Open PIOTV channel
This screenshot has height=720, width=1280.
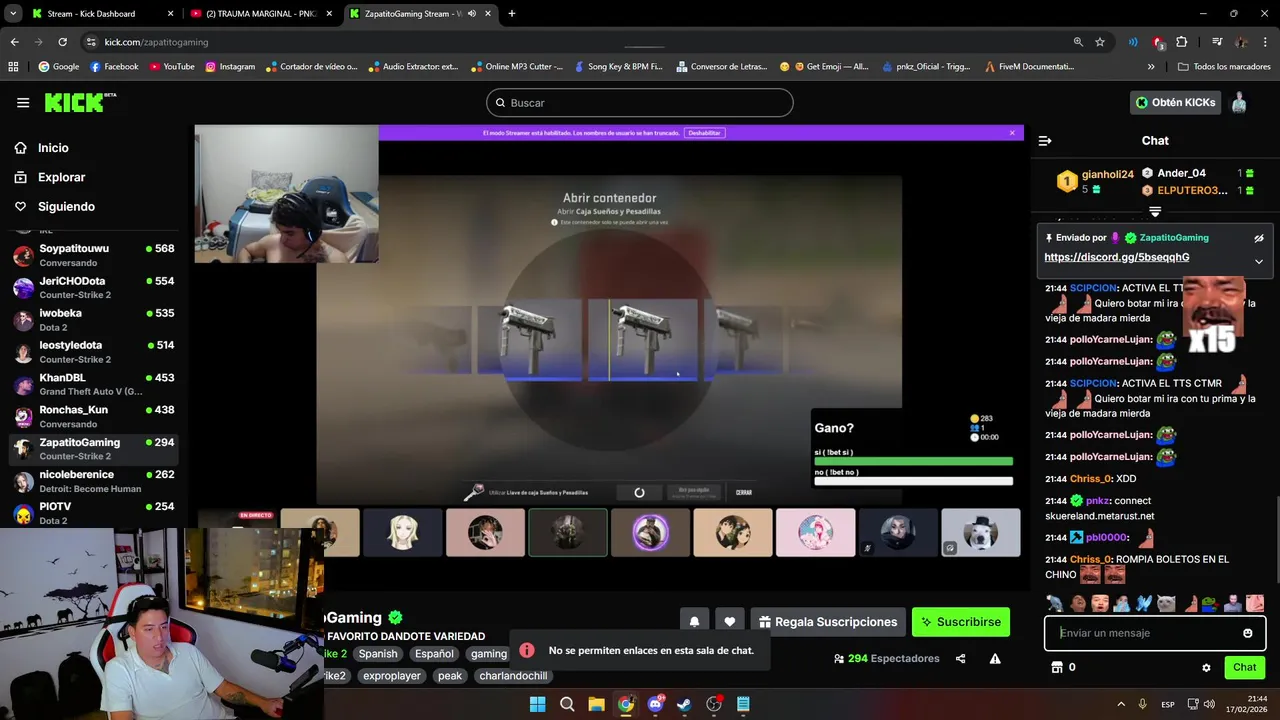tap(94, 513)
